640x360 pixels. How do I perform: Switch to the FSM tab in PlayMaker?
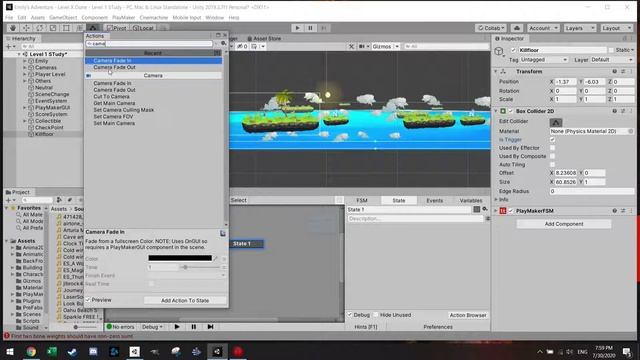[x=362, y=200]
